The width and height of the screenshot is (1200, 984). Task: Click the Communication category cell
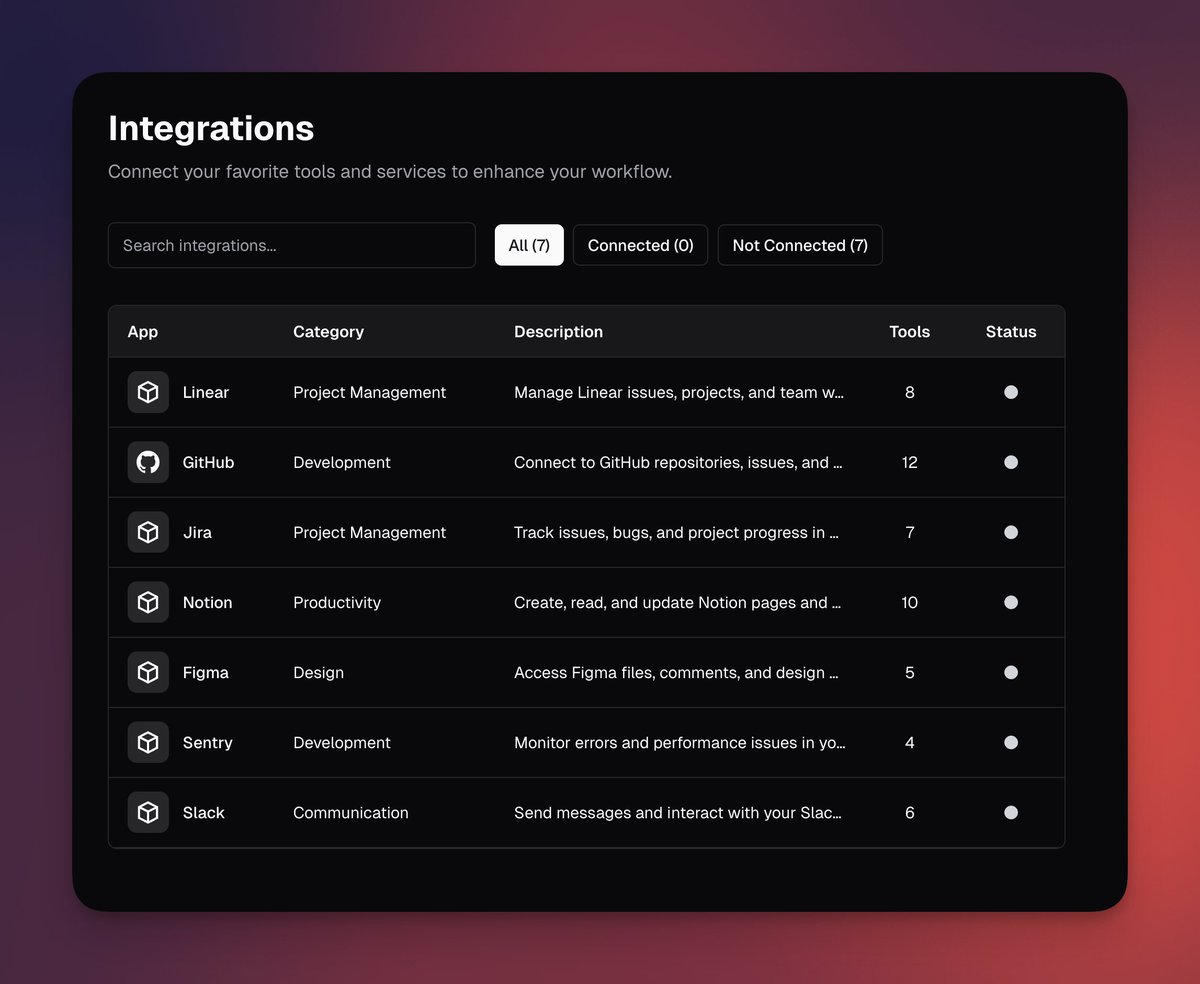point(351,812)
